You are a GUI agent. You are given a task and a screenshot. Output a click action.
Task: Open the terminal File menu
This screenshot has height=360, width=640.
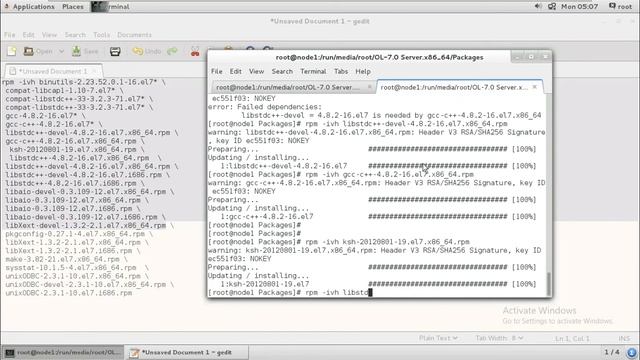coord(217,71)
